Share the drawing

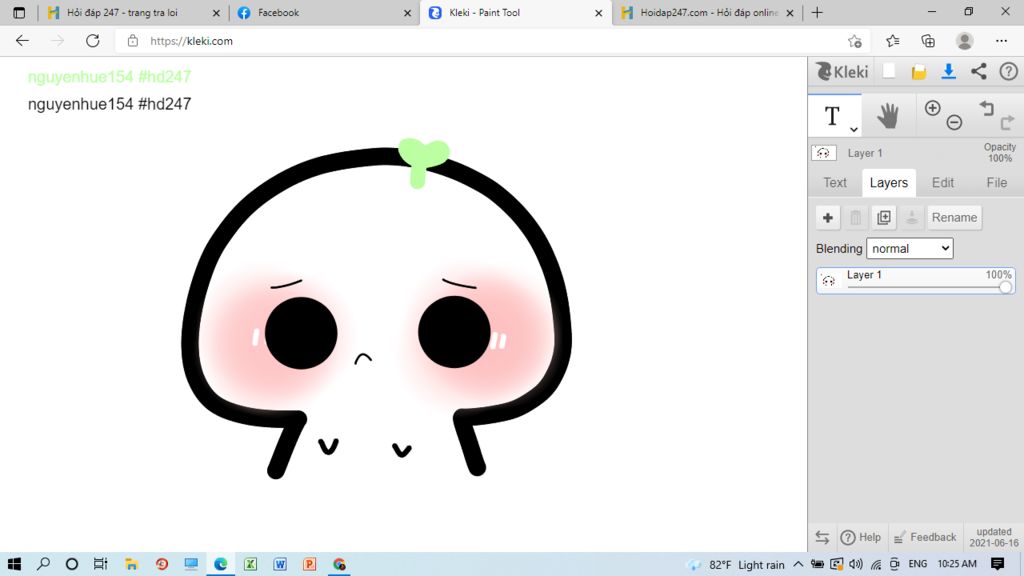click(978, 72)
